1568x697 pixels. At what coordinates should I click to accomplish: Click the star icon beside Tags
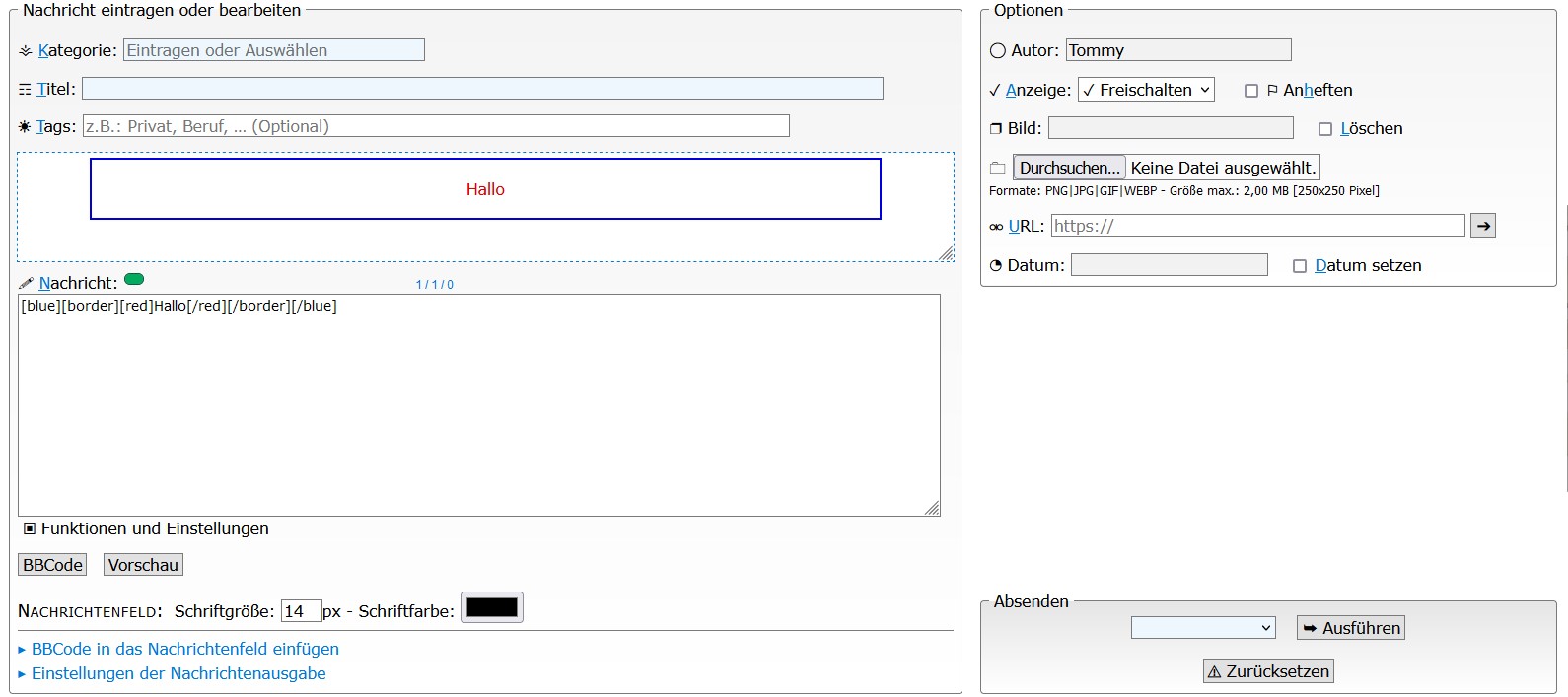[x=25, y=127]
